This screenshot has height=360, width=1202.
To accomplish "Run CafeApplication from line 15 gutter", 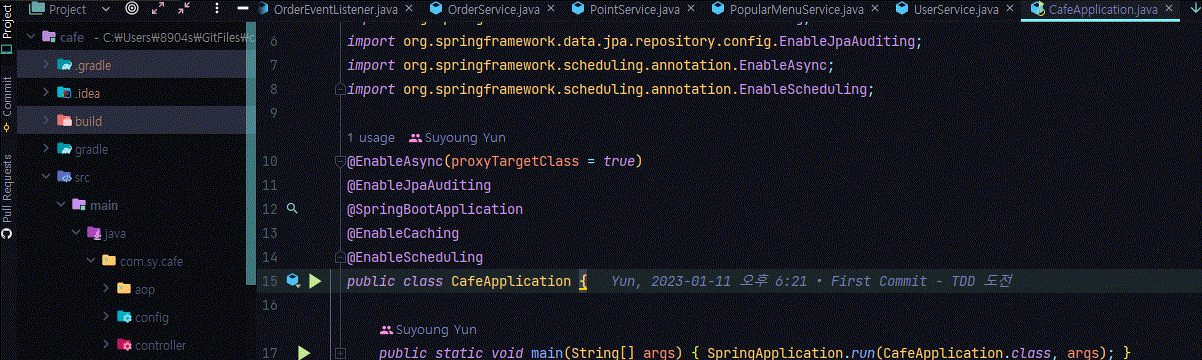I will [x=315, y=282].
